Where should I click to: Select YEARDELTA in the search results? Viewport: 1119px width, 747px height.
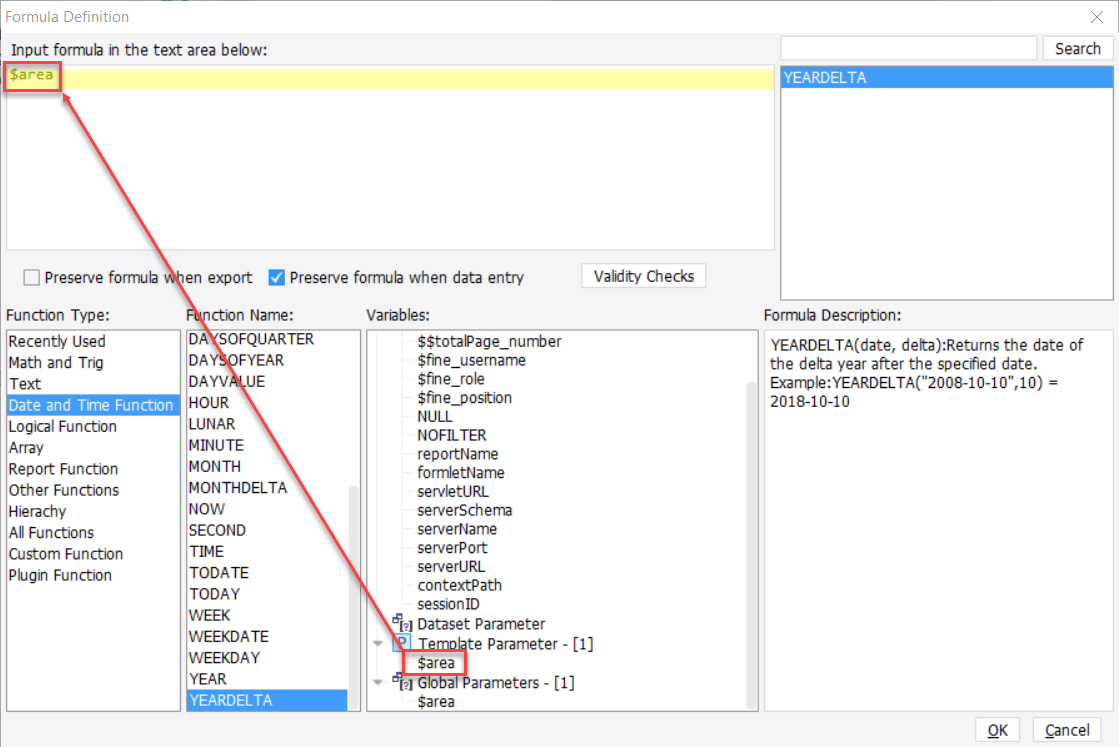pyautogui.click(x=945, y=76)
